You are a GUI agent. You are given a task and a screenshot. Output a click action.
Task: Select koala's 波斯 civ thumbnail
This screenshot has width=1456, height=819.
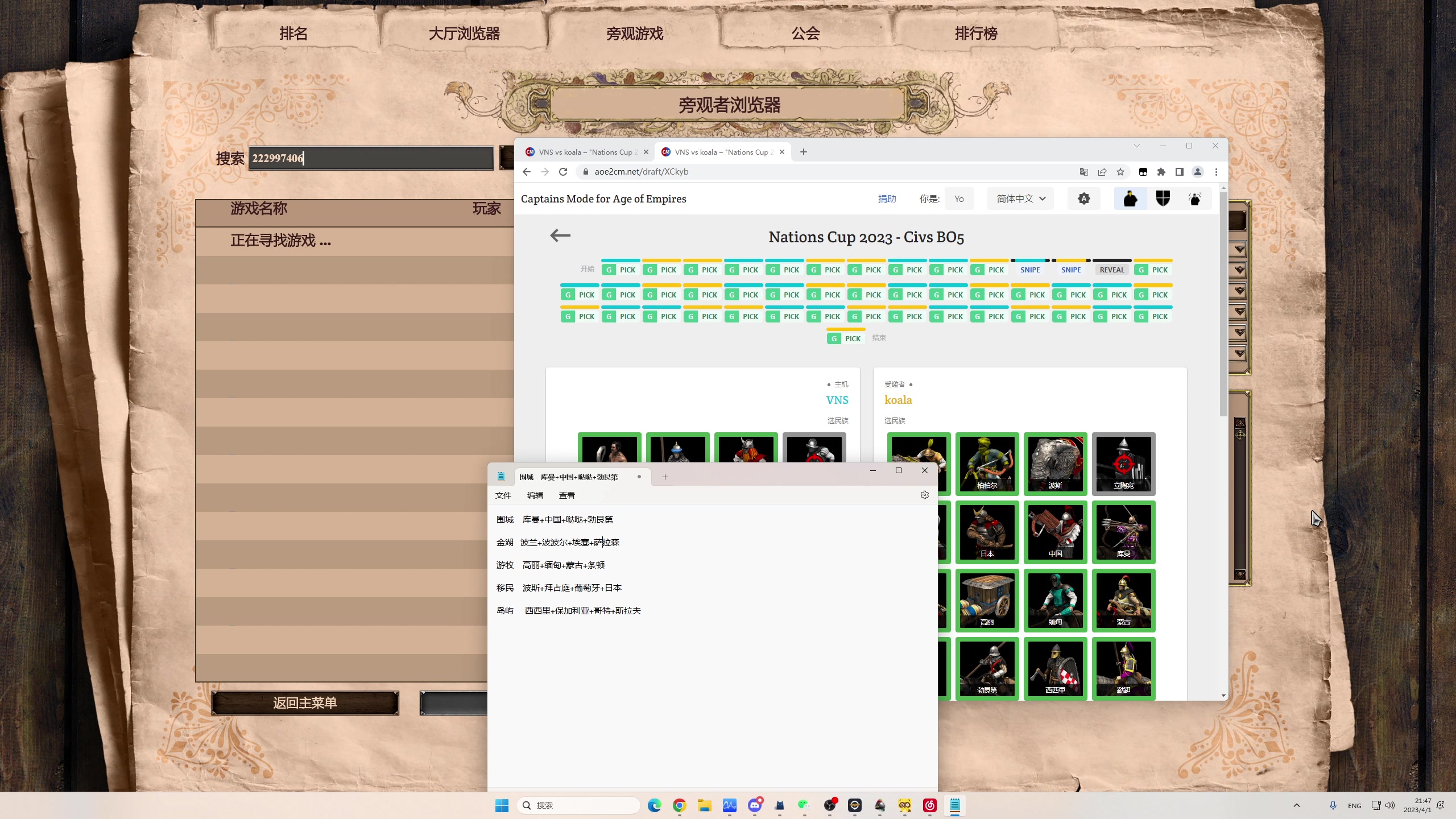[x=1055, y=464]
